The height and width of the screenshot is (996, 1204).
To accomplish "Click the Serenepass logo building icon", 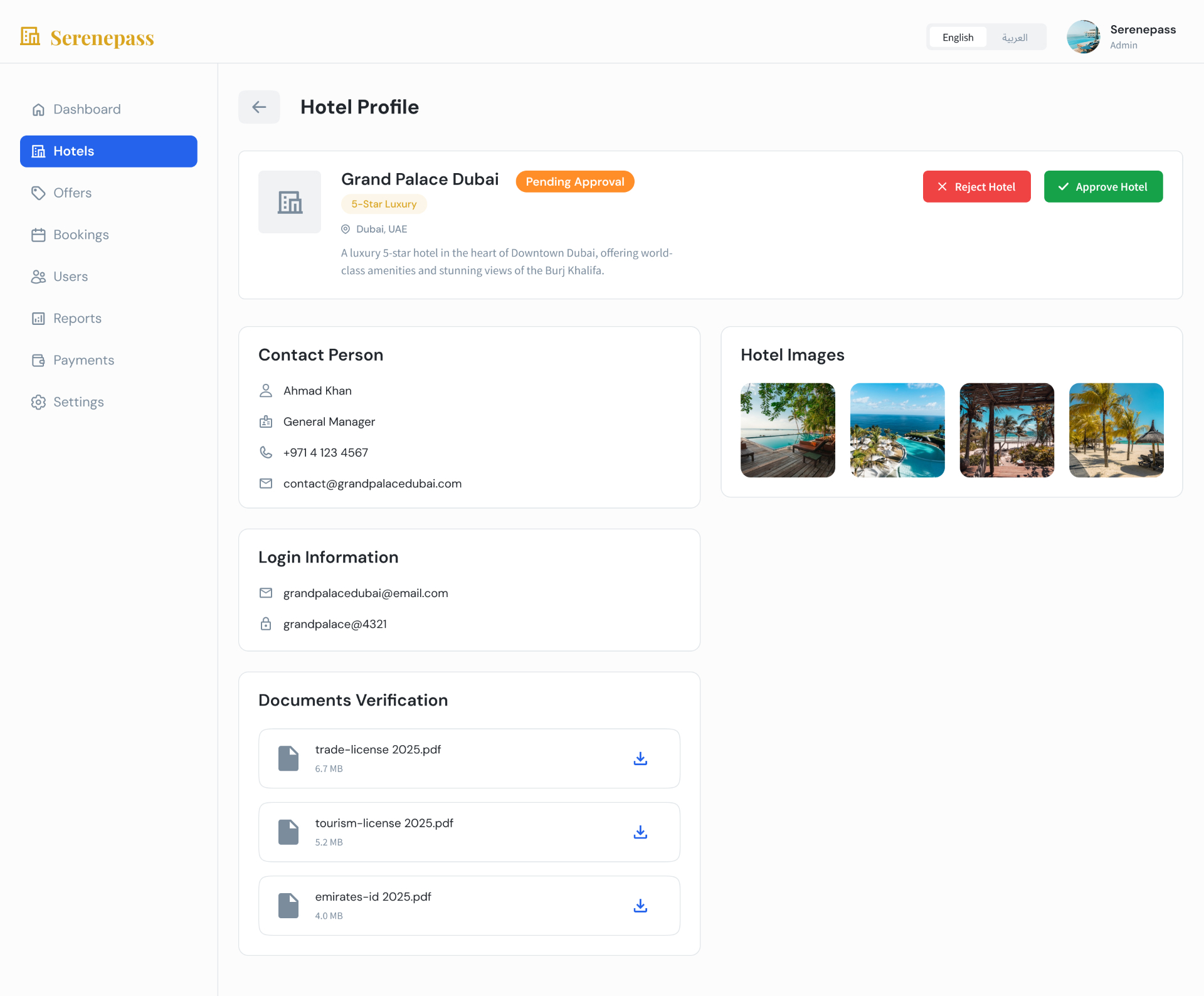I will click(x=30, y=36).
